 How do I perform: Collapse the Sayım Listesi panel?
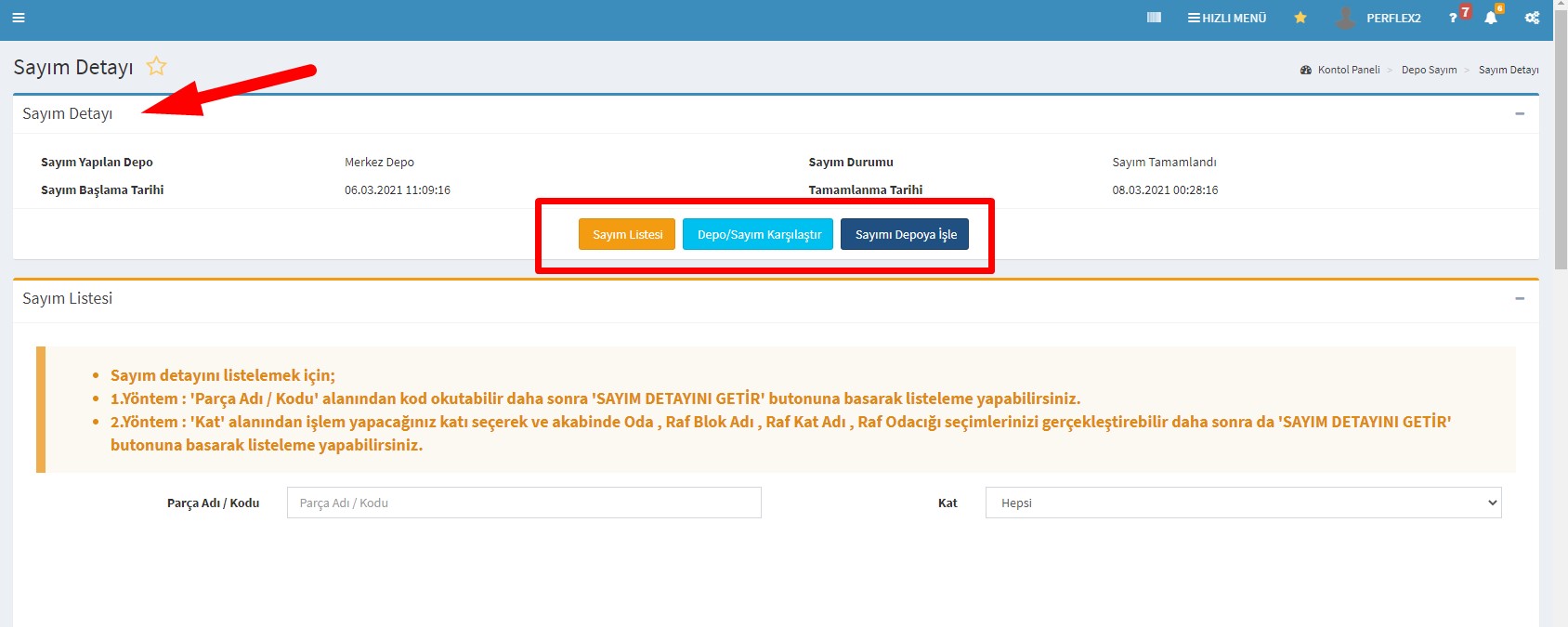click(x=1520, y=298)
